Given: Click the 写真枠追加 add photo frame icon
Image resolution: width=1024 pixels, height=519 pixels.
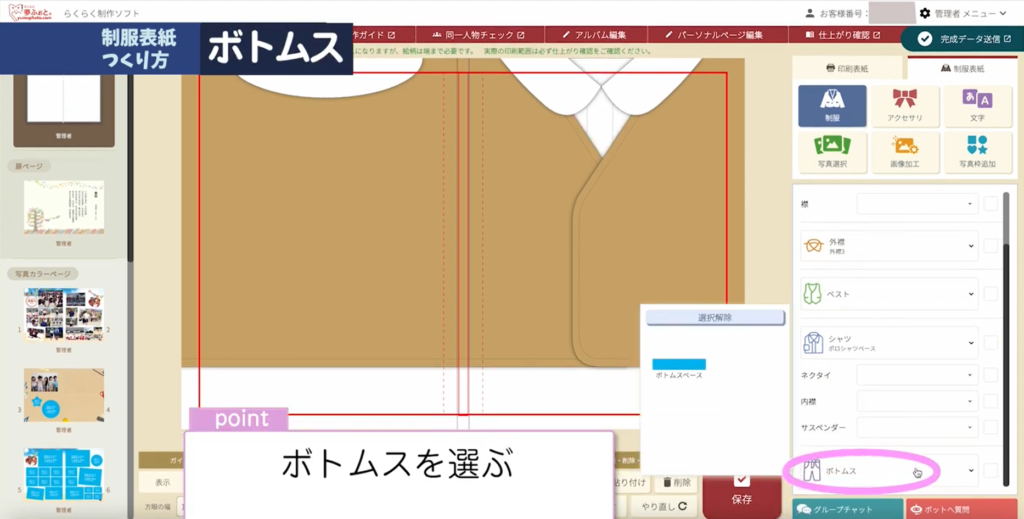Looking at the screenshot, I should (976, 151).
